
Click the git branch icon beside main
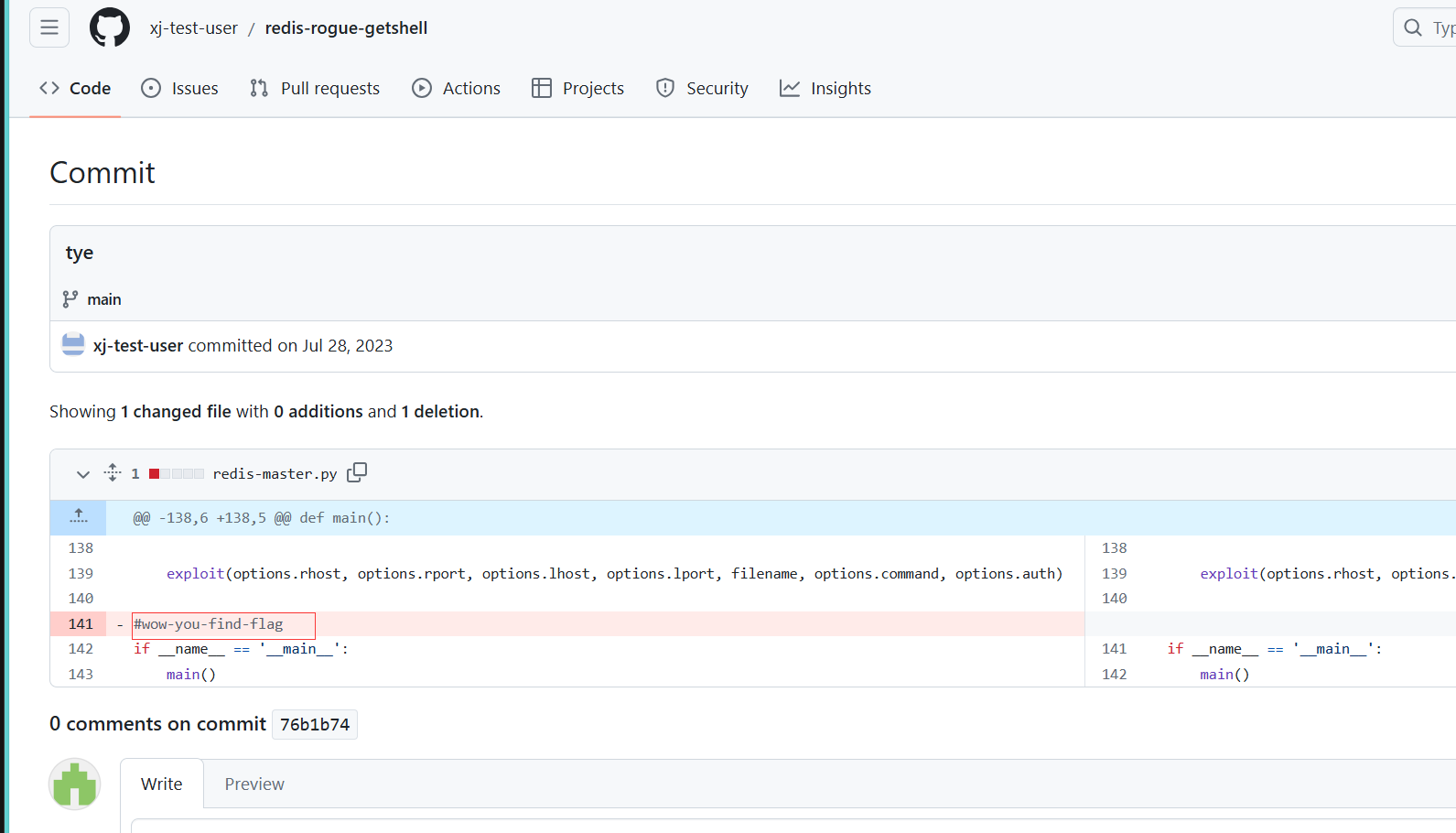pos(70,299)
